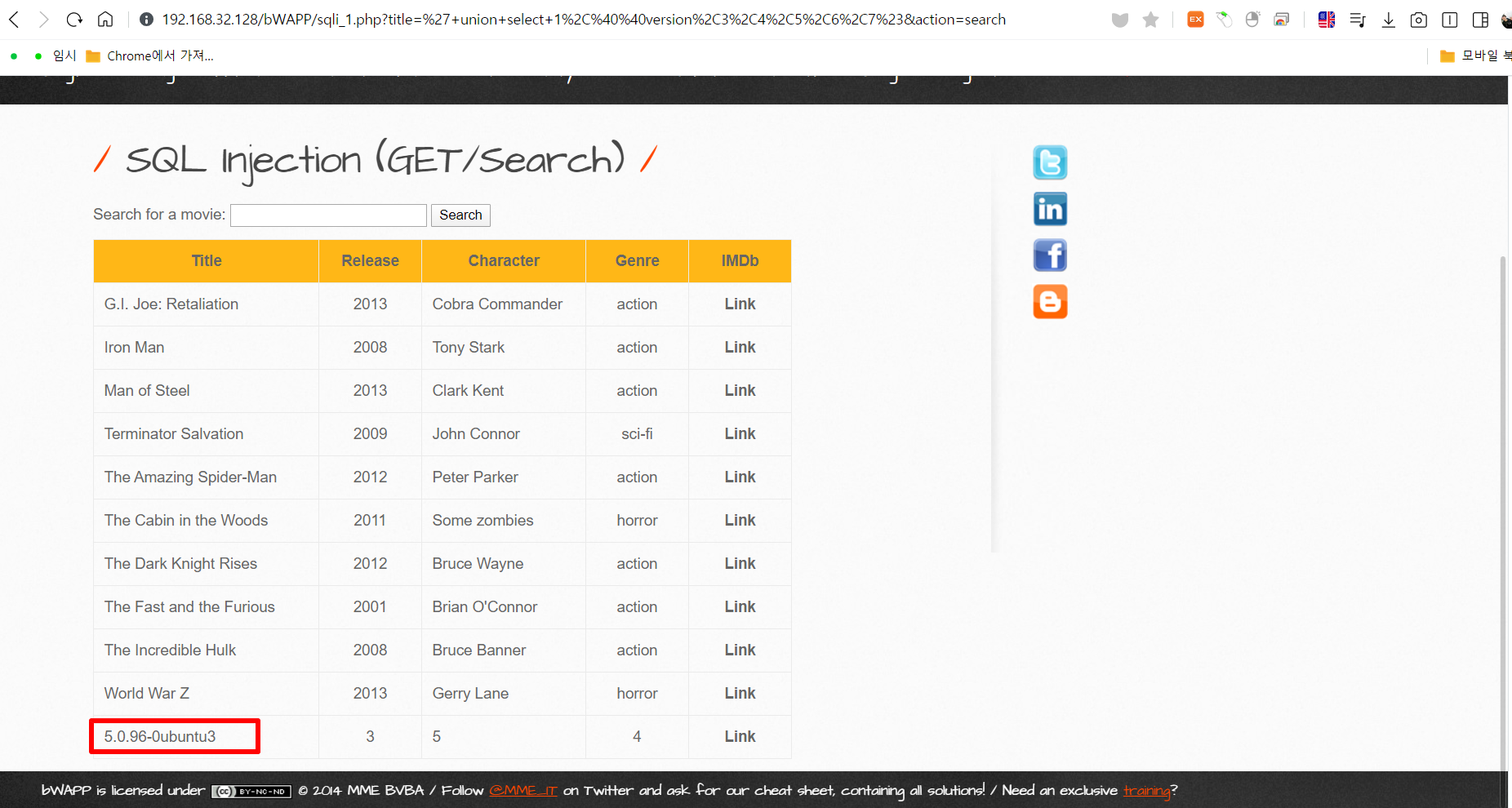The image size is (1512, 808).
Task: Click the shield protection icon
Action: click(1120, 20)
